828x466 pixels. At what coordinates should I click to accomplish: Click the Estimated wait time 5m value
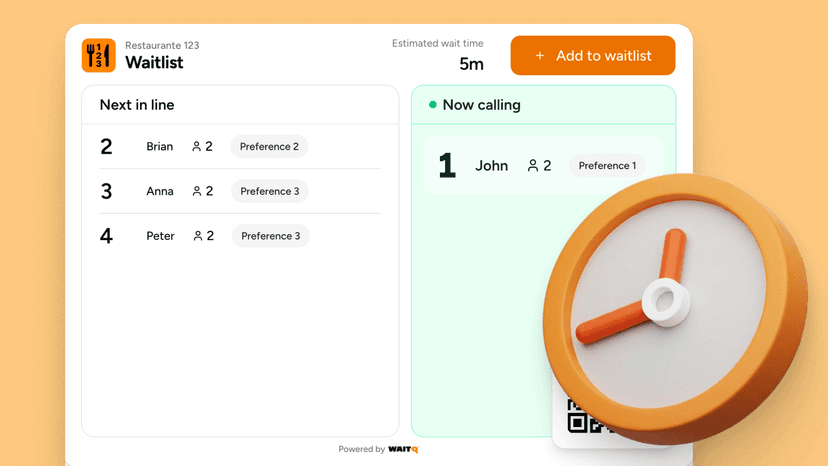(471, 64)
